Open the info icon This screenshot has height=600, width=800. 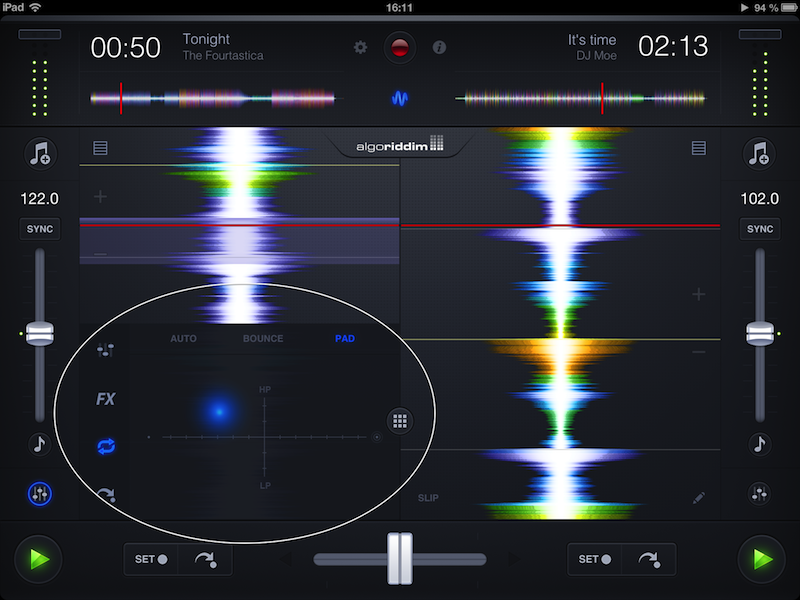[x=438, y=47]
